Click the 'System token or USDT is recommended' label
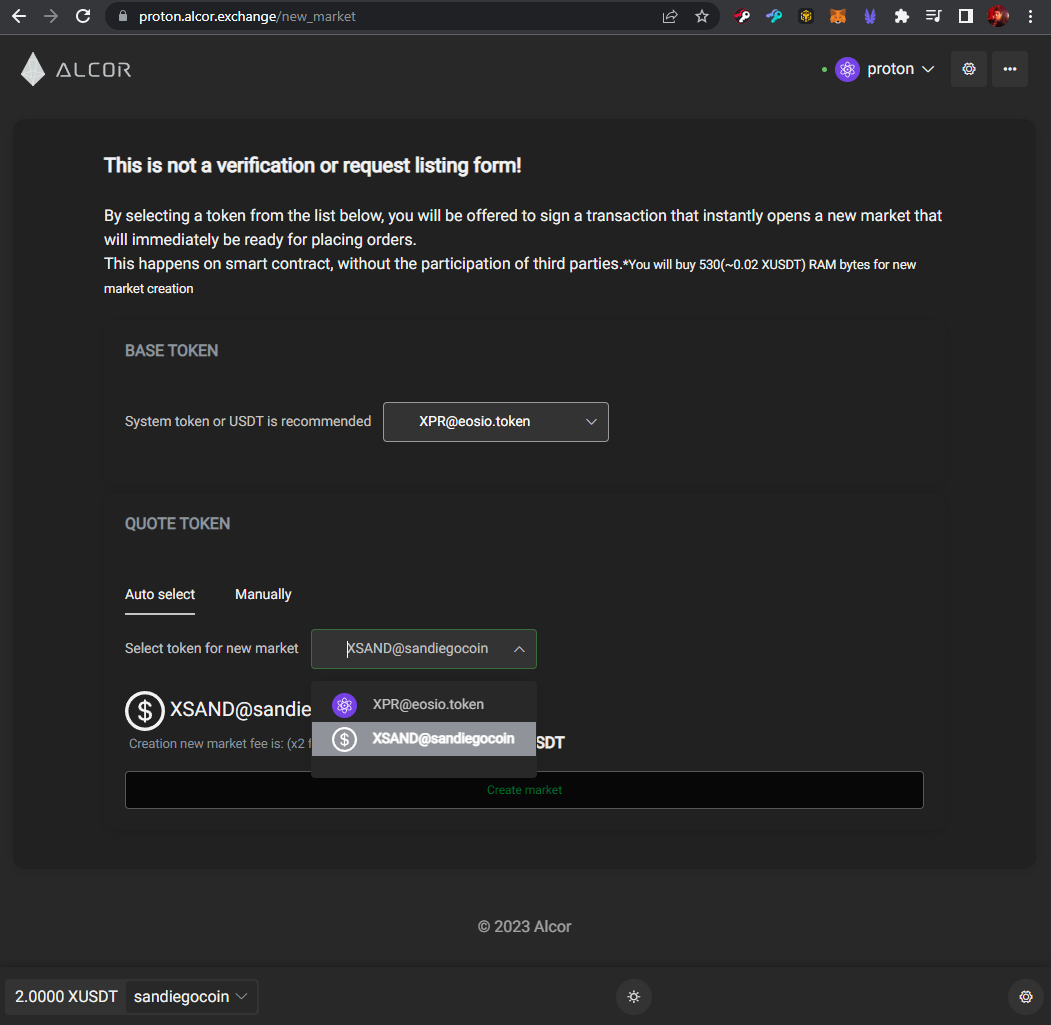Viewport: 1051px width, 1025px height. [248, 421]
